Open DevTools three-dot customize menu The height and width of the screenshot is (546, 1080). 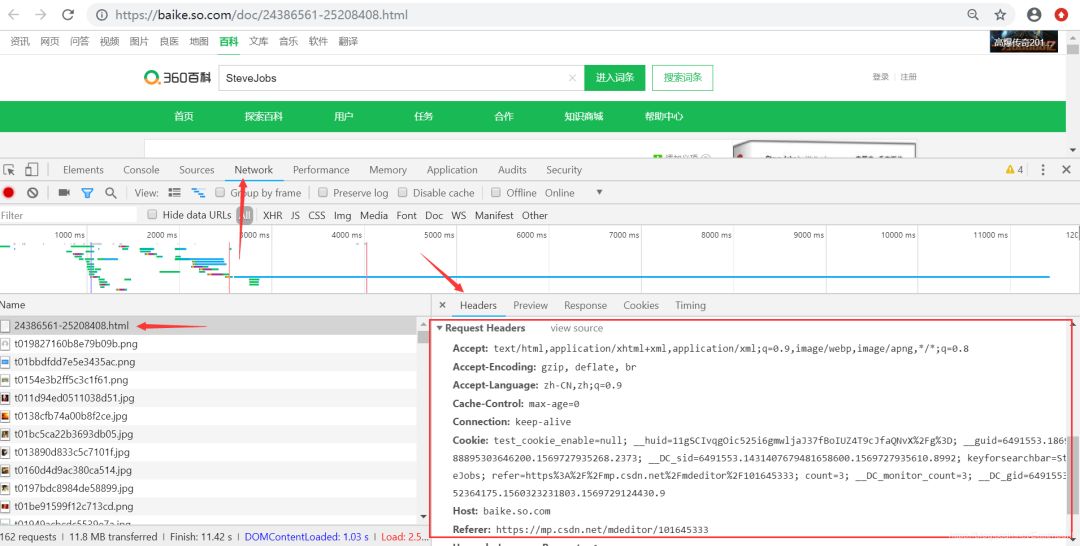pyautogui.click(x=1043, y=169)
